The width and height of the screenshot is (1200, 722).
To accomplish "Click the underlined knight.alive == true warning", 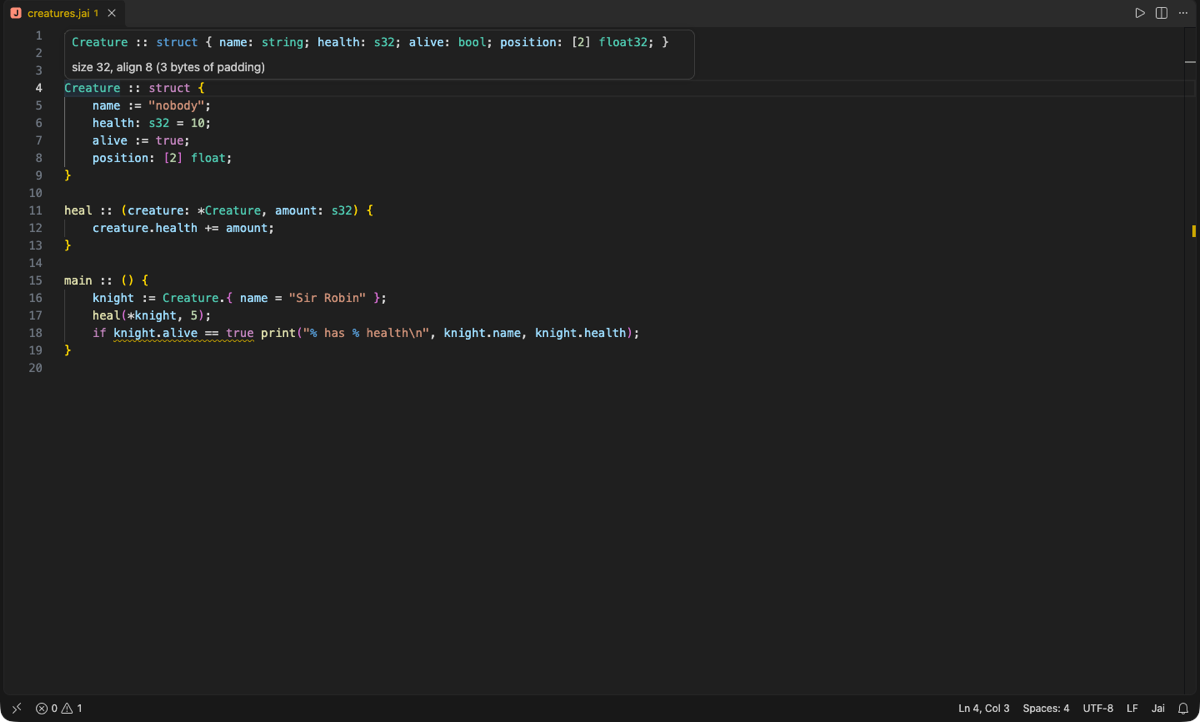I will (184, 333).
